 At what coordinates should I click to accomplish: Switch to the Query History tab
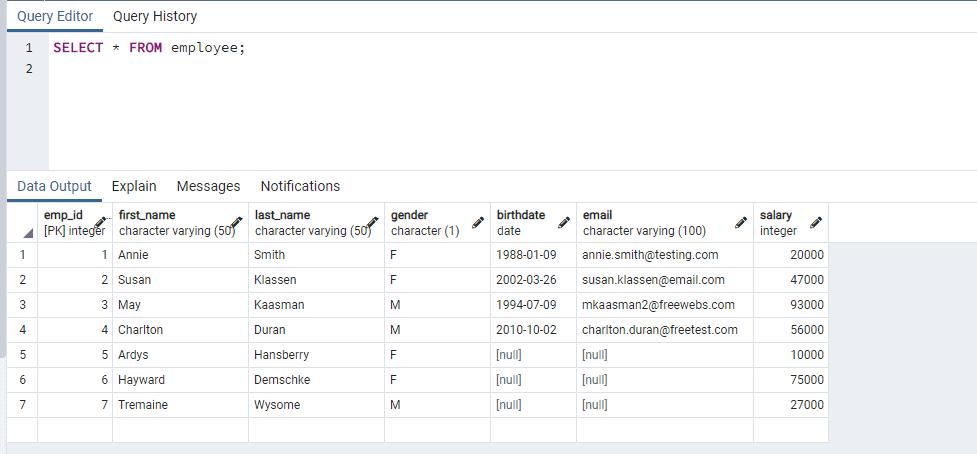pos(155,16)
